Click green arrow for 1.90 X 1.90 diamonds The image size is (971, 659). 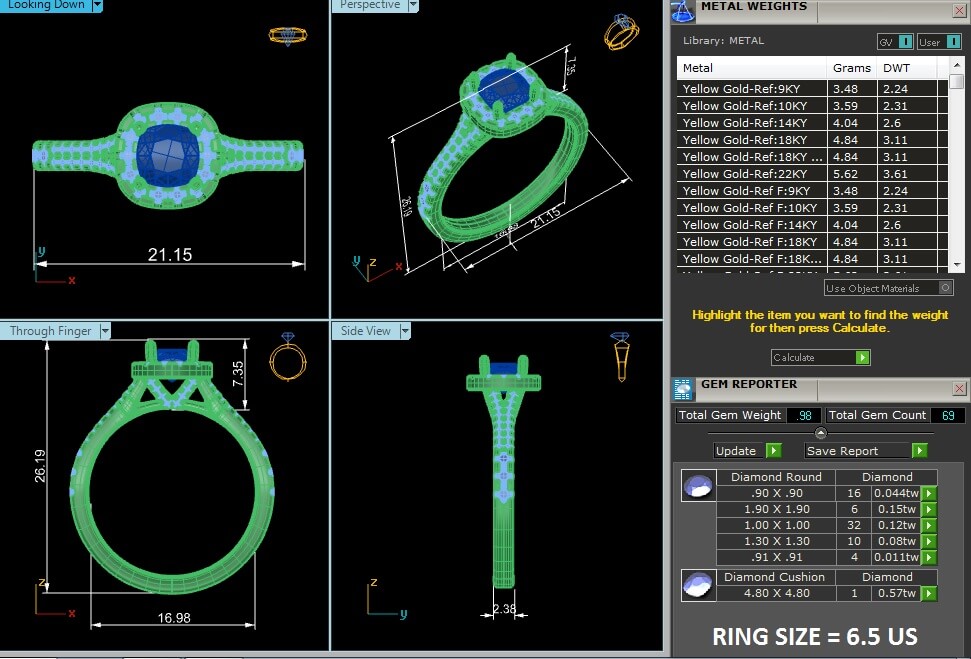[x=928, y=510]
